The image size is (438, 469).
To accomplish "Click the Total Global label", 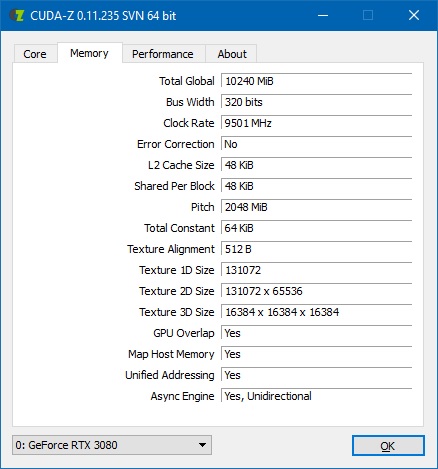I will click(187, 81).
